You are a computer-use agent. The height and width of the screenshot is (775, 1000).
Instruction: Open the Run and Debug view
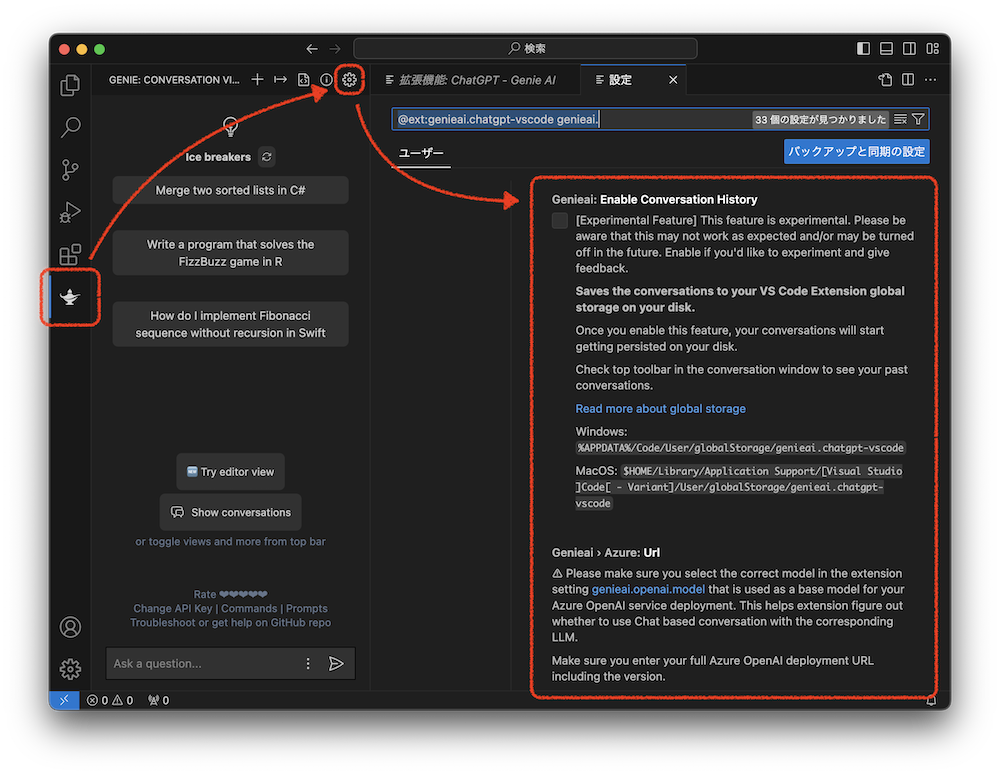pyautogui.click(x=70, y=212)
